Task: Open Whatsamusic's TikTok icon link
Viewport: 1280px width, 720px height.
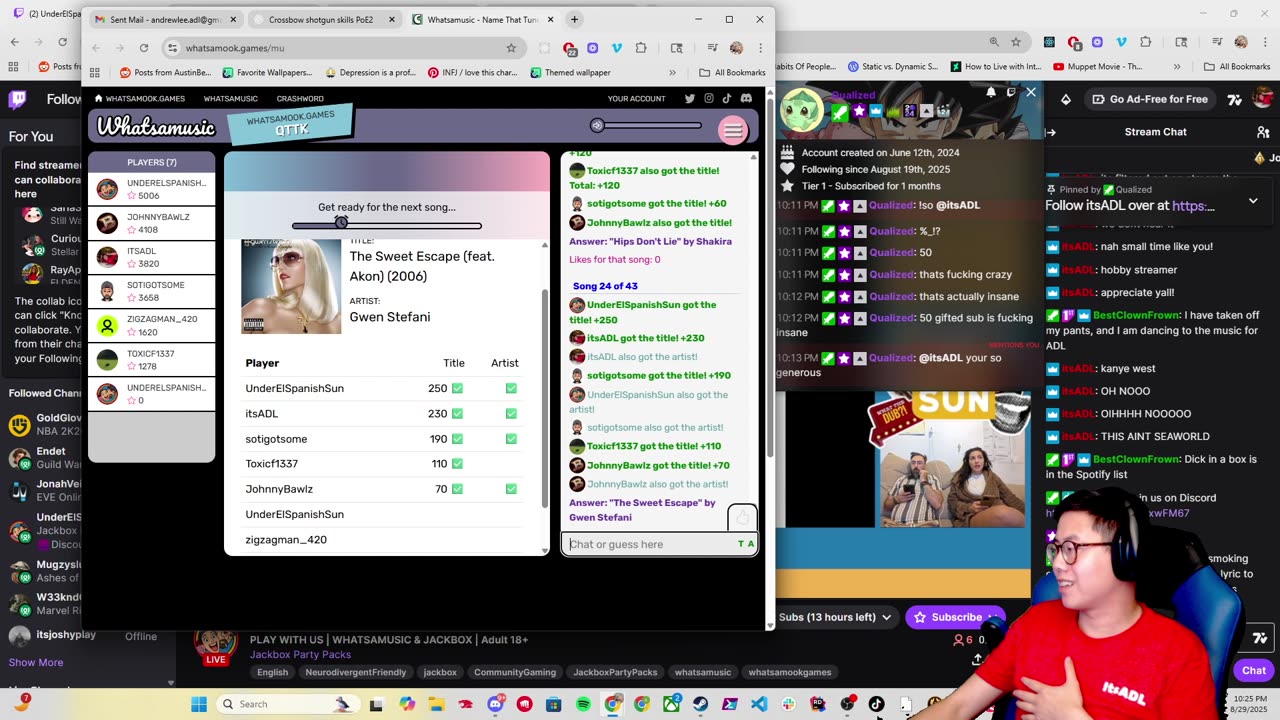Action: tap(727, 98)
